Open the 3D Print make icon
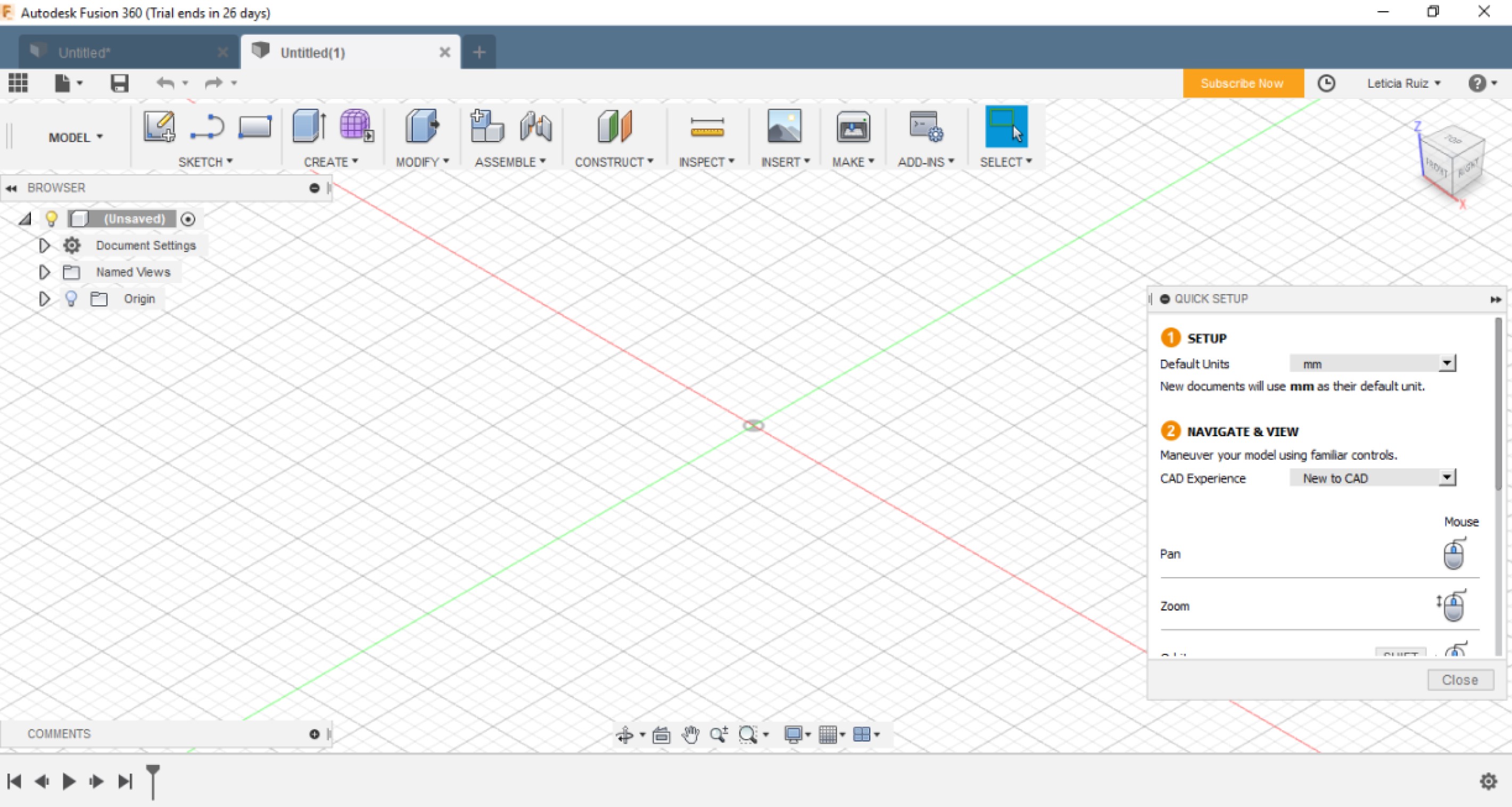 [852, 127]
